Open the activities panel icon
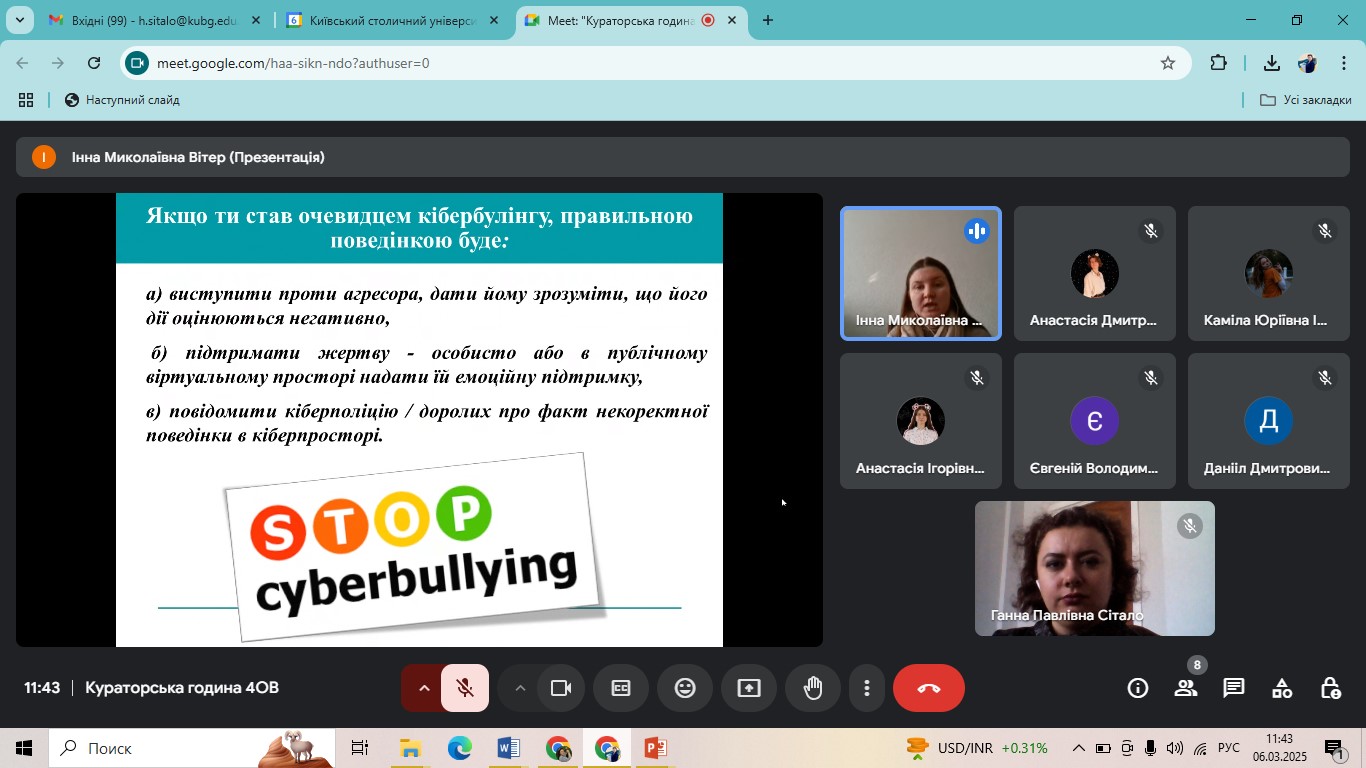Screen dimensions: 1366x768 coord(1282,688)
